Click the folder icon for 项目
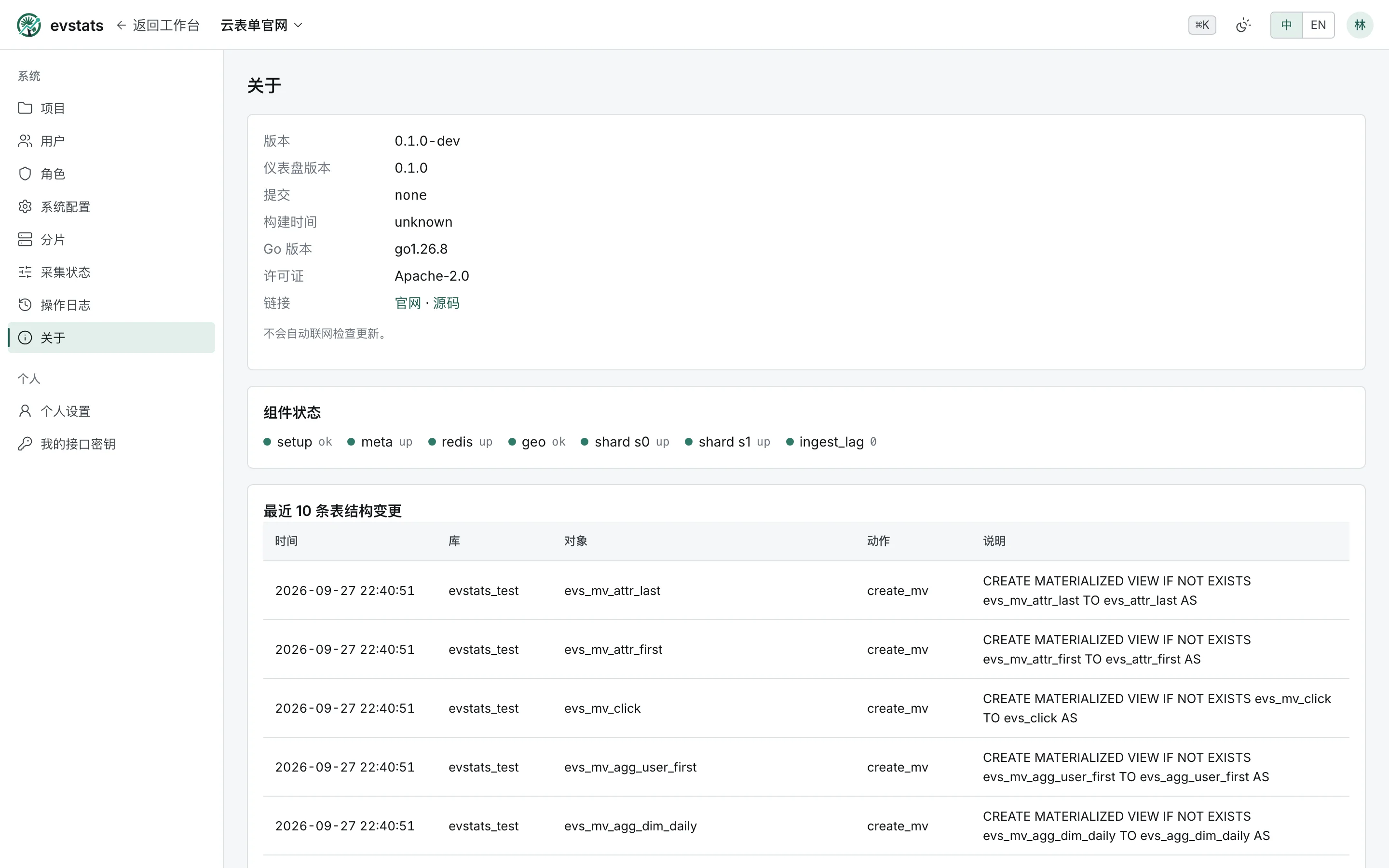This screenshot has height=868, width=1389. pos(25,108)
